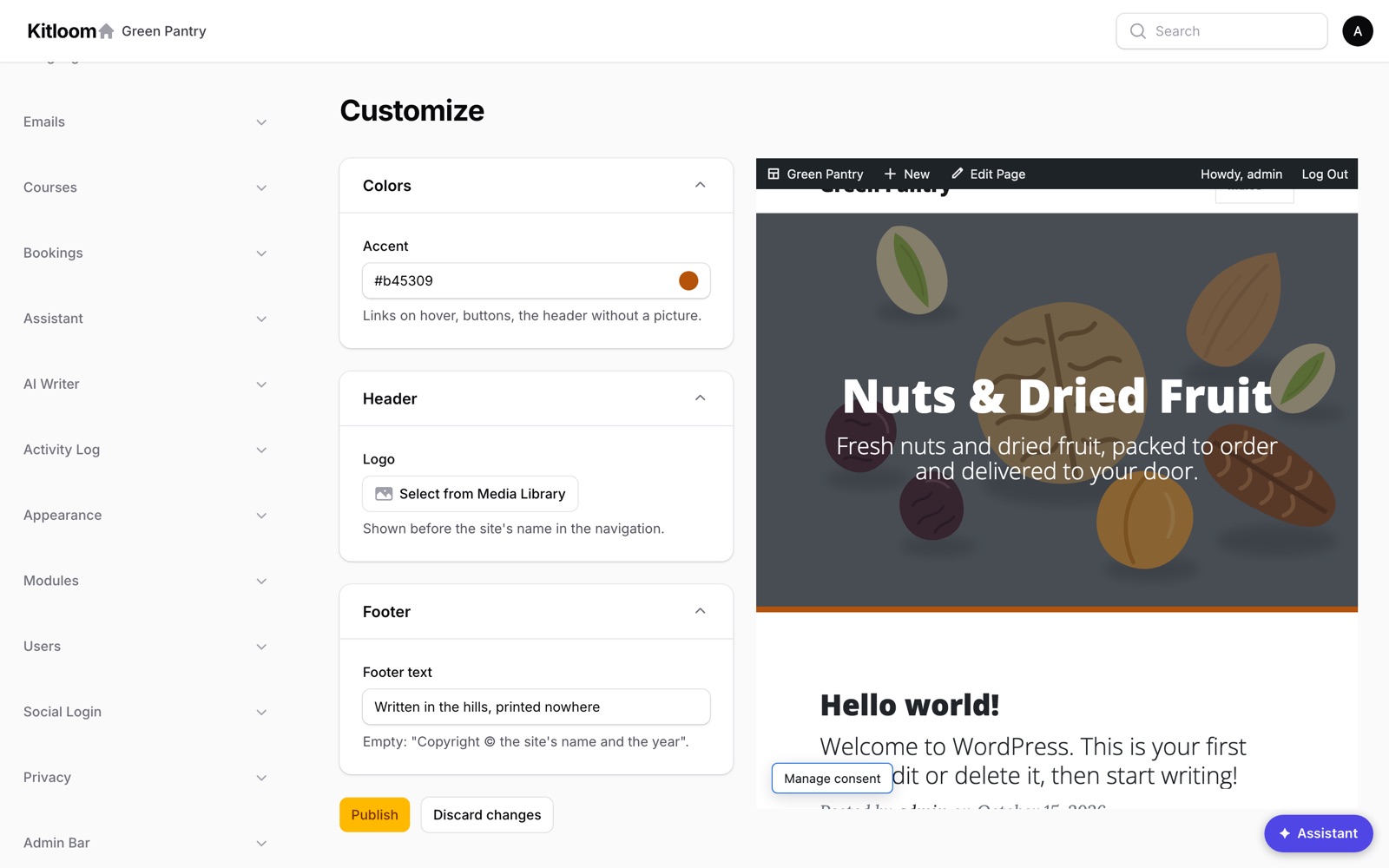Collapse the Colors panel

[x=700, y=185]
